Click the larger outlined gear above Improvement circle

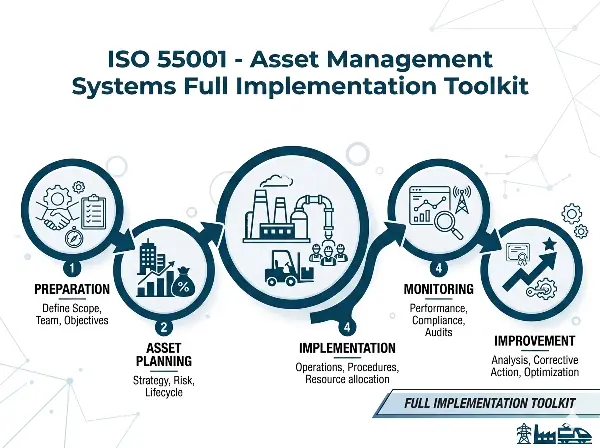coord(572,213)
